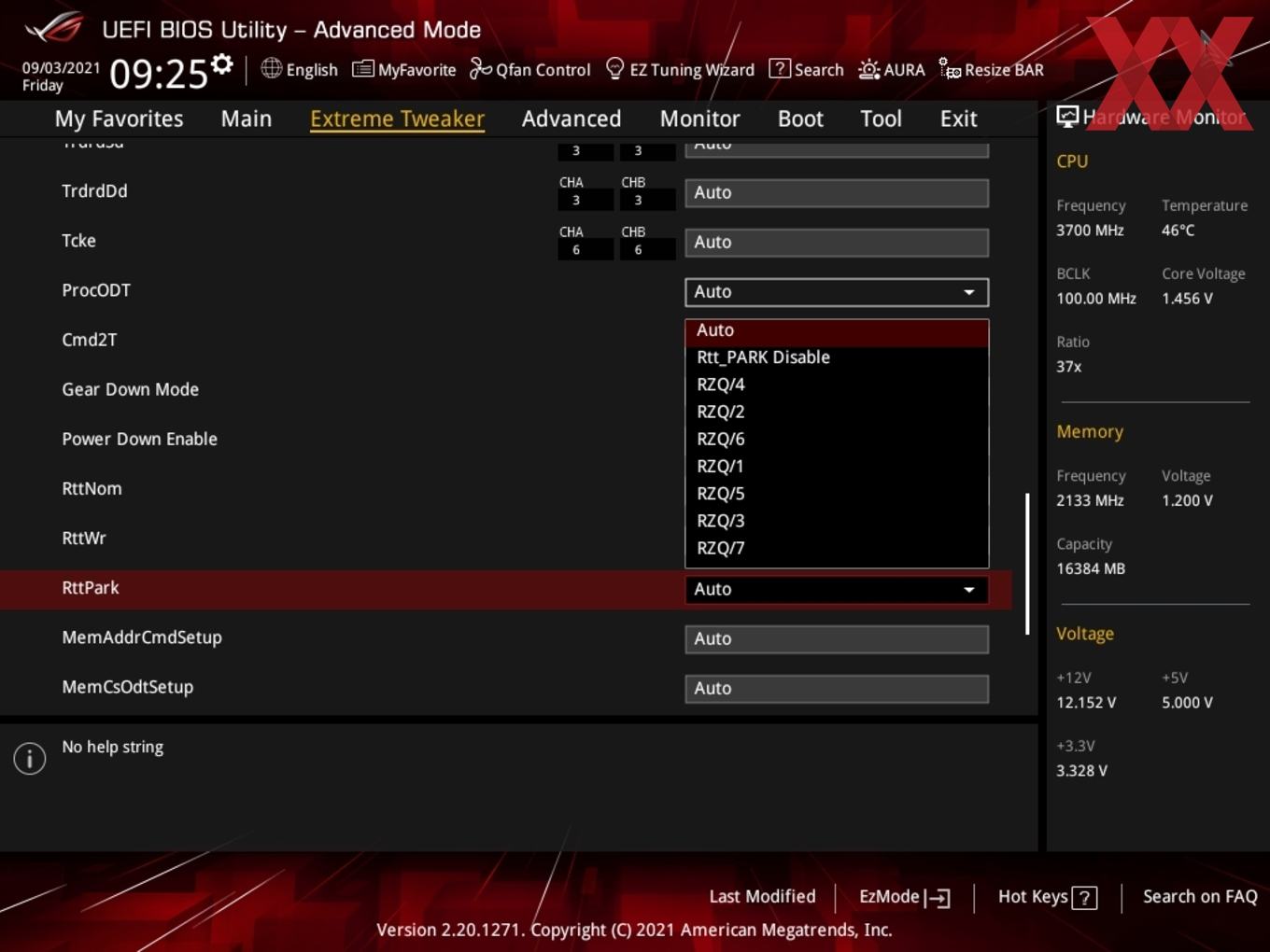Click the MemCsOdtSetup Auto field
The image size is (1270, 952).
837,689
